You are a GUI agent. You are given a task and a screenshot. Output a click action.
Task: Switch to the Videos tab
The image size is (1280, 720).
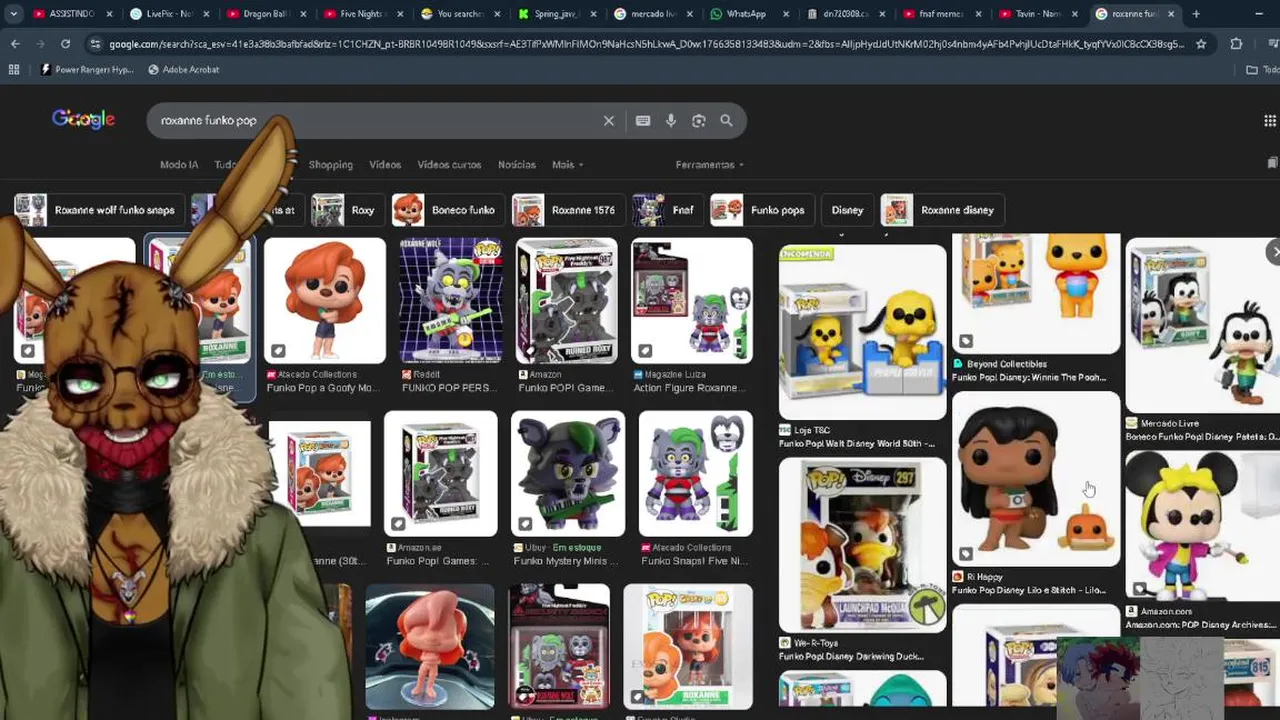coord(385,165)
